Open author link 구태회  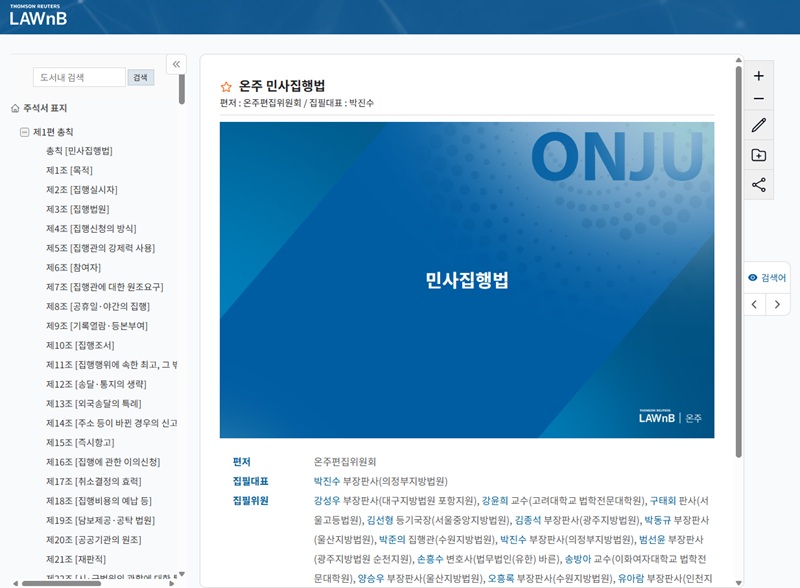(663, 501)
